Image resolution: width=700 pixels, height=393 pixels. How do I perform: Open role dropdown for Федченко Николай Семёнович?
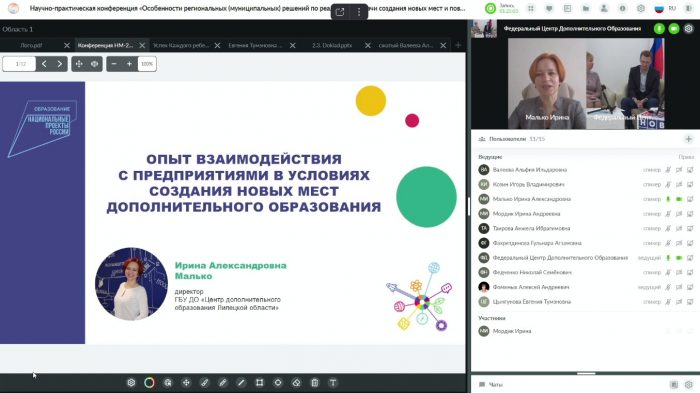[652, 272]
